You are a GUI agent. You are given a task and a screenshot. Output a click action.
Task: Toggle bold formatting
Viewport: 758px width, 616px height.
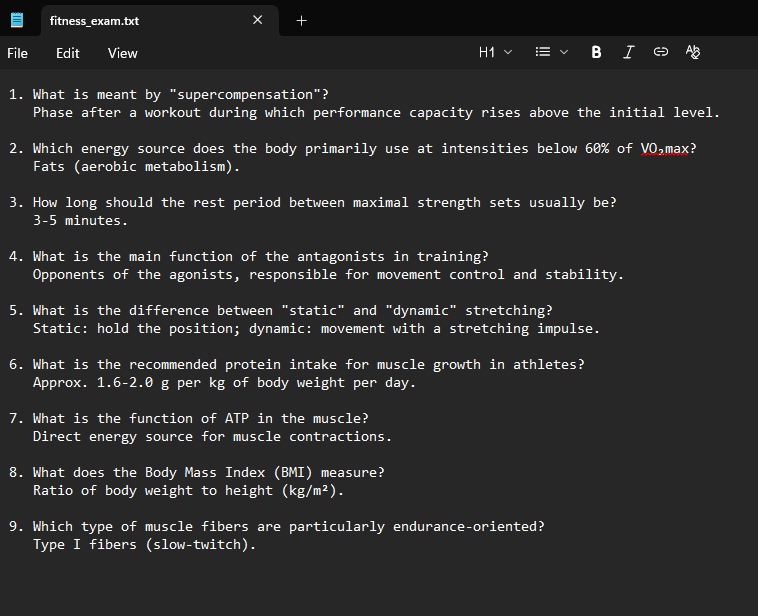point(597,52)
